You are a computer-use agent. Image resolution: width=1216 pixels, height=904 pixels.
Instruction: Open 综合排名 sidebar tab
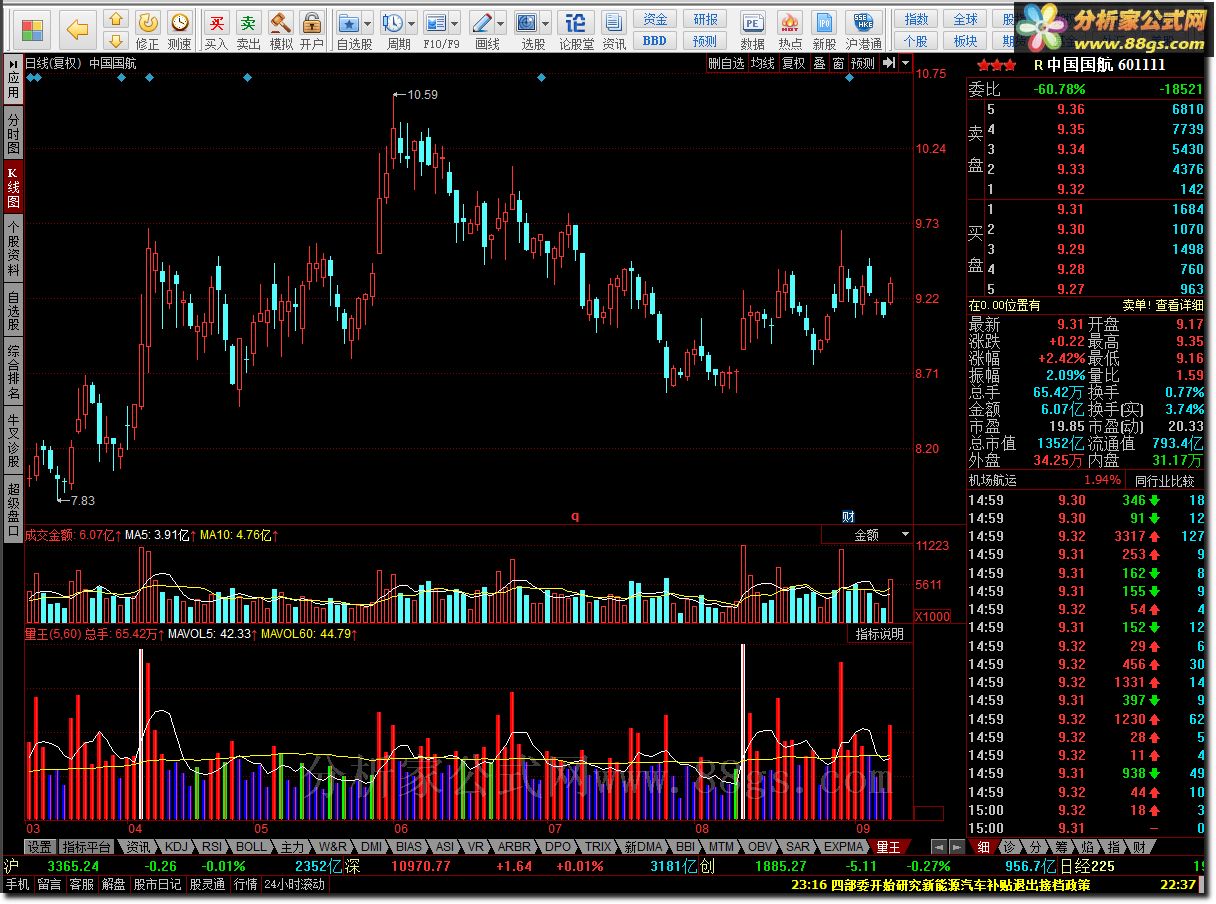point(13,371)
